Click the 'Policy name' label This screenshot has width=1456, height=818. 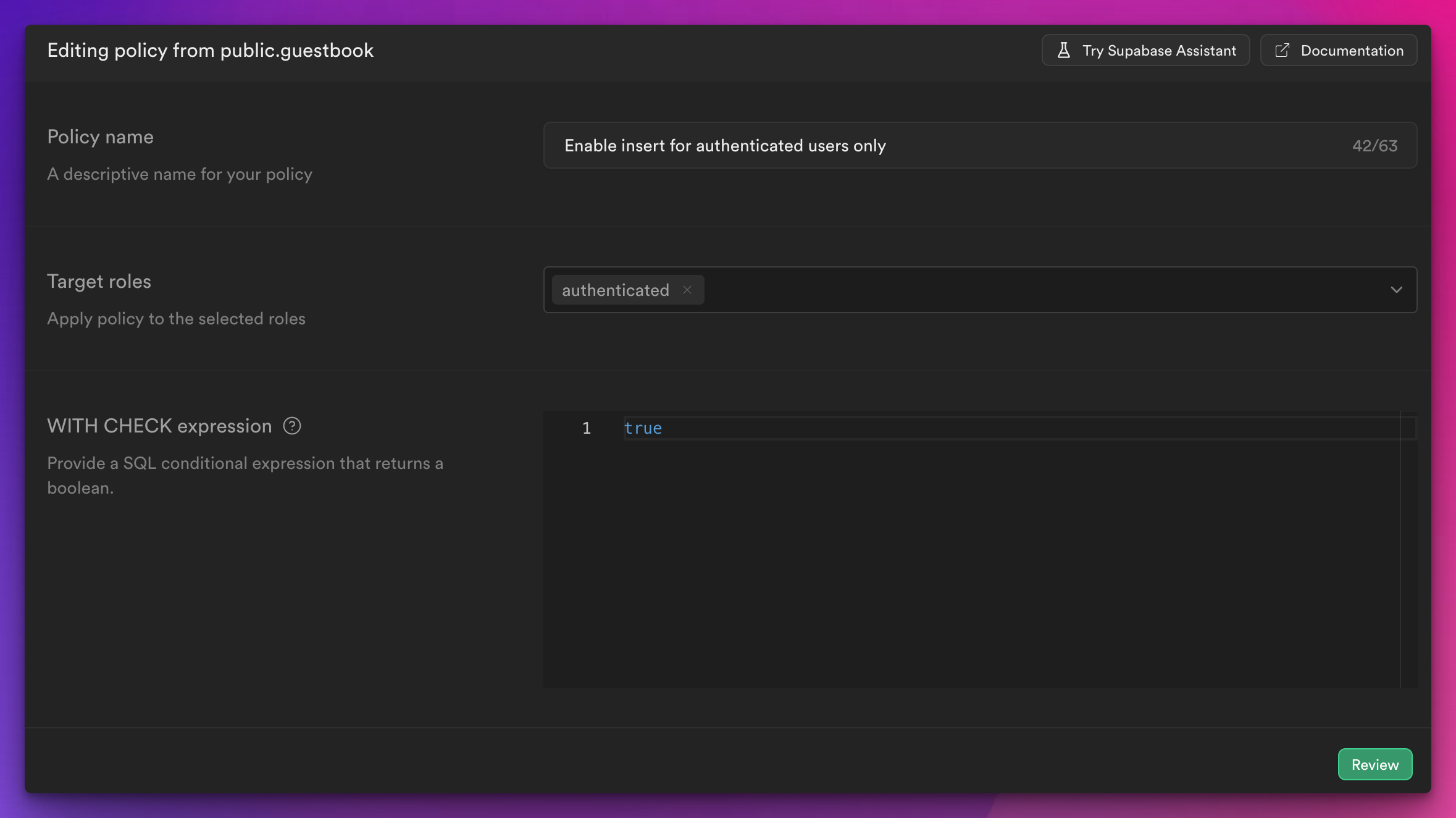click(101, 137)
